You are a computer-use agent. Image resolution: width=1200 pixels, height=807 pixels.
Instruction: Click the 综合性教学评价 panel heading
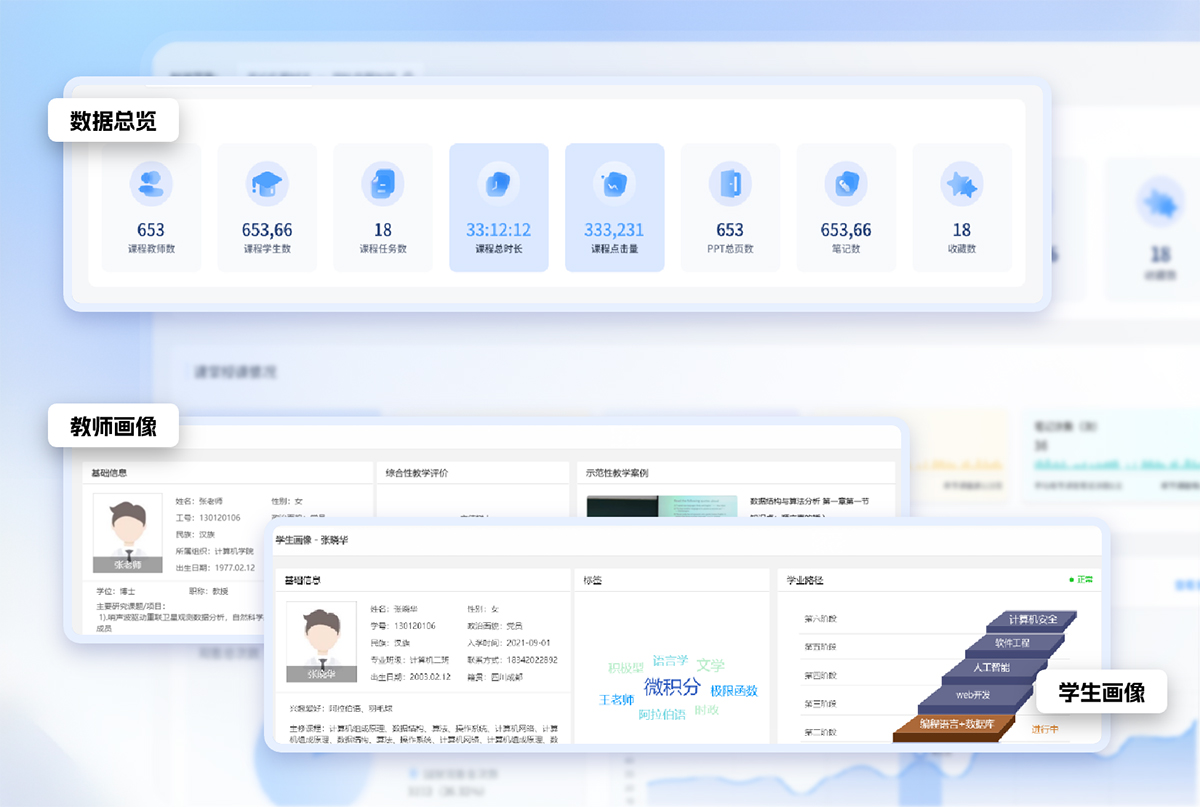(417, 473)
